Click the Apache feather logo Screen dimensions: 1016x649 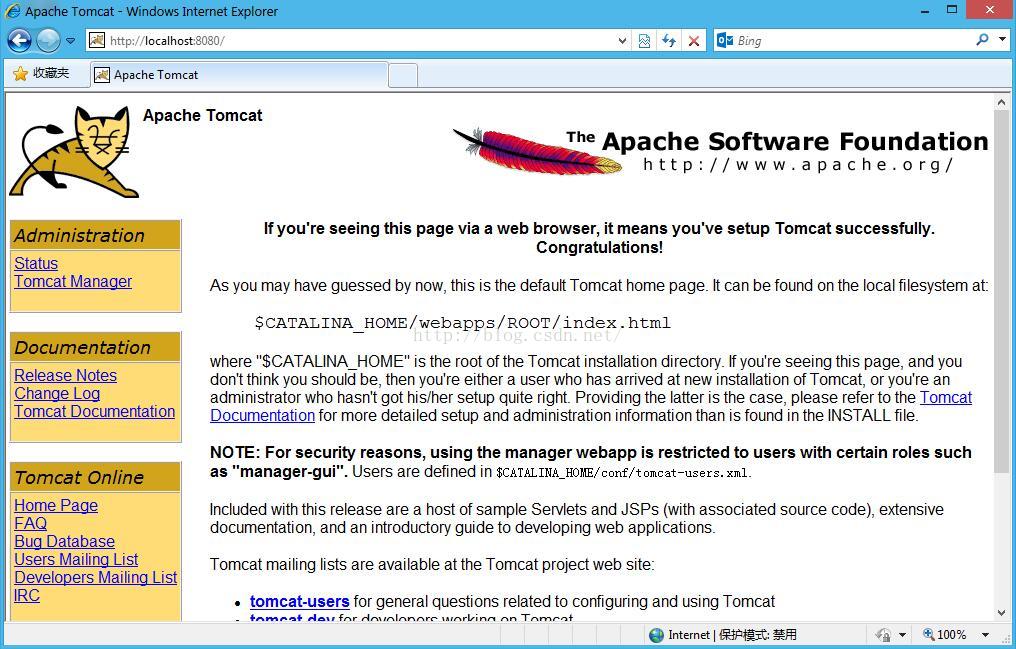[x=538, y=152]
